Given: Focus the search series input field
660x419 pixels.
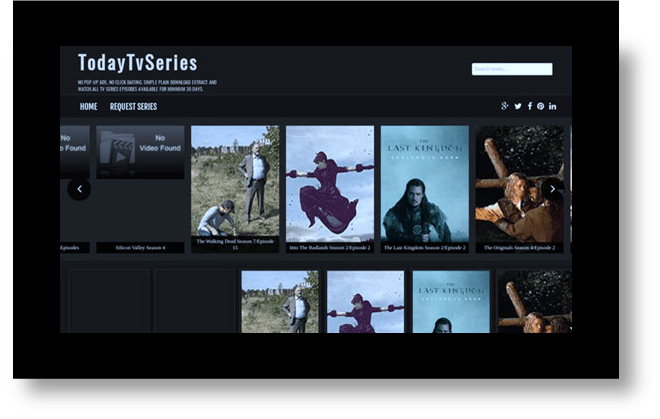Looking at the screenshot, I should 512,69.
